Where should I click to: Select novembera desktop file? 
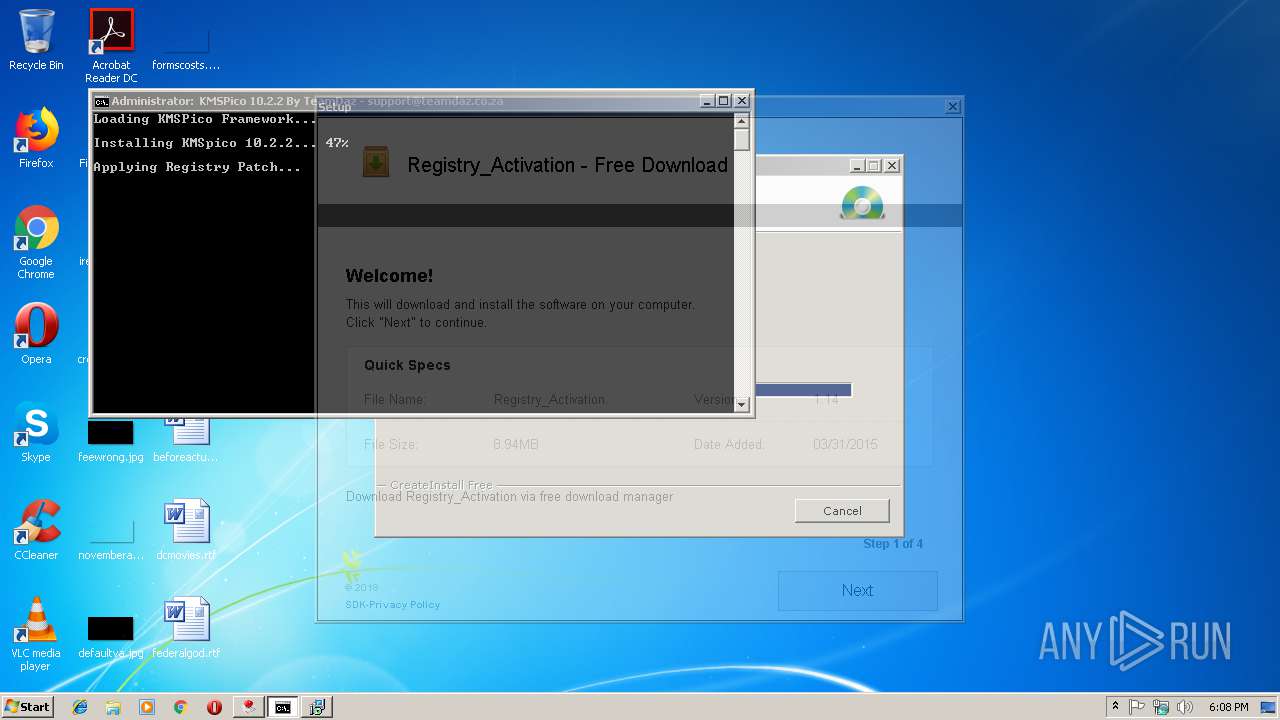coord(111,538)
